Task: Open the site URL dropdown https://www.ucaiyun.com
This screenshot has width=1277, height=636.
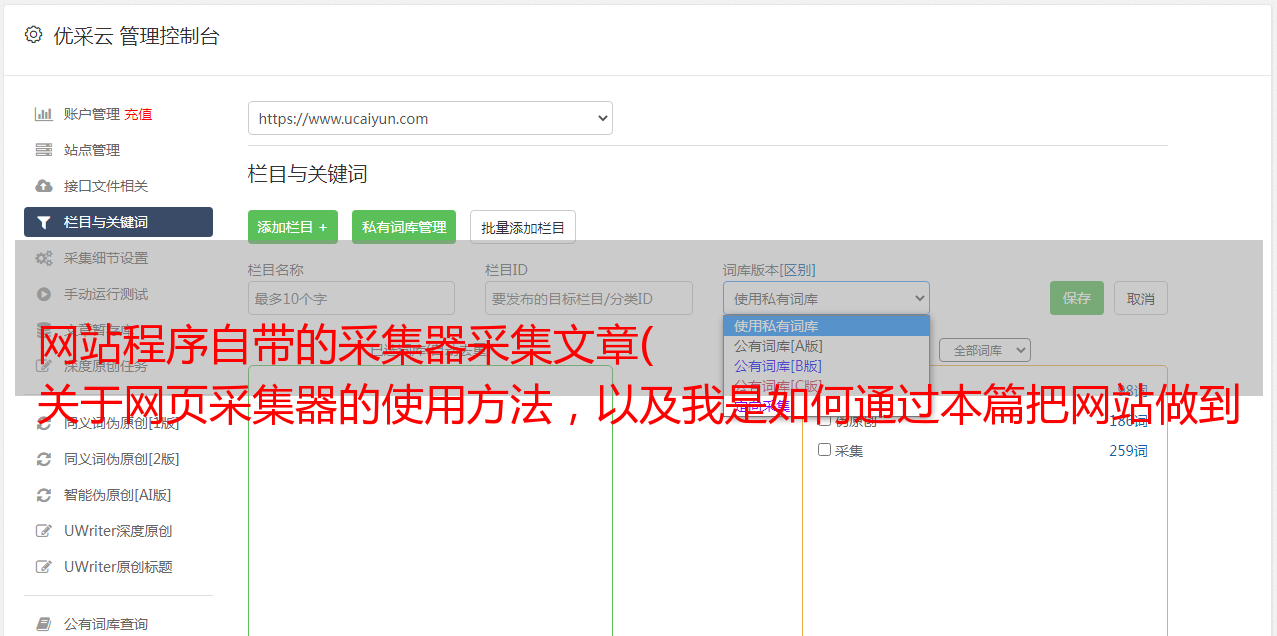Action: pos(430,118)
